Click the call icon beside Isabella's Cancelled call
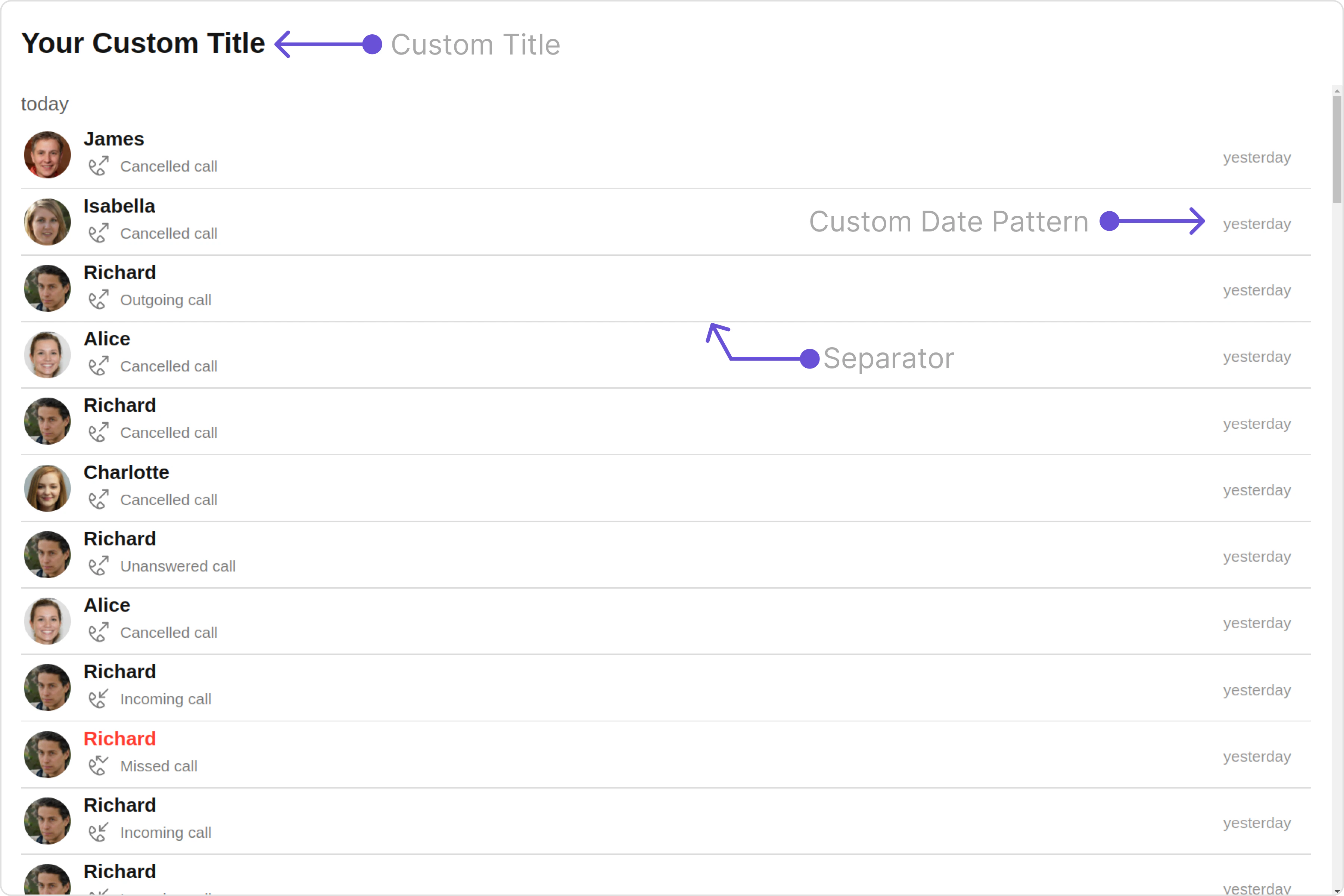 click(98, 233)
